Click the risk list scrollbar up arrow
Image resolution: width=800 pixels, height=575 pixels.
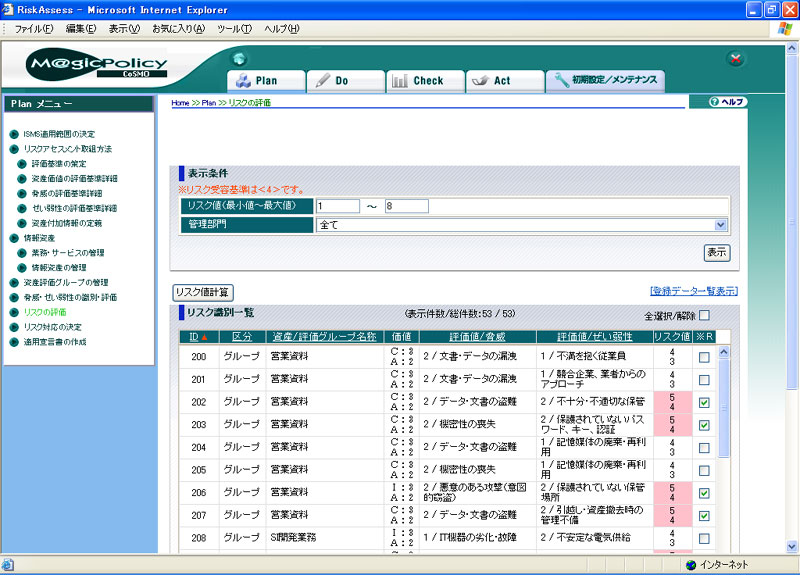(x=723, y=352)
